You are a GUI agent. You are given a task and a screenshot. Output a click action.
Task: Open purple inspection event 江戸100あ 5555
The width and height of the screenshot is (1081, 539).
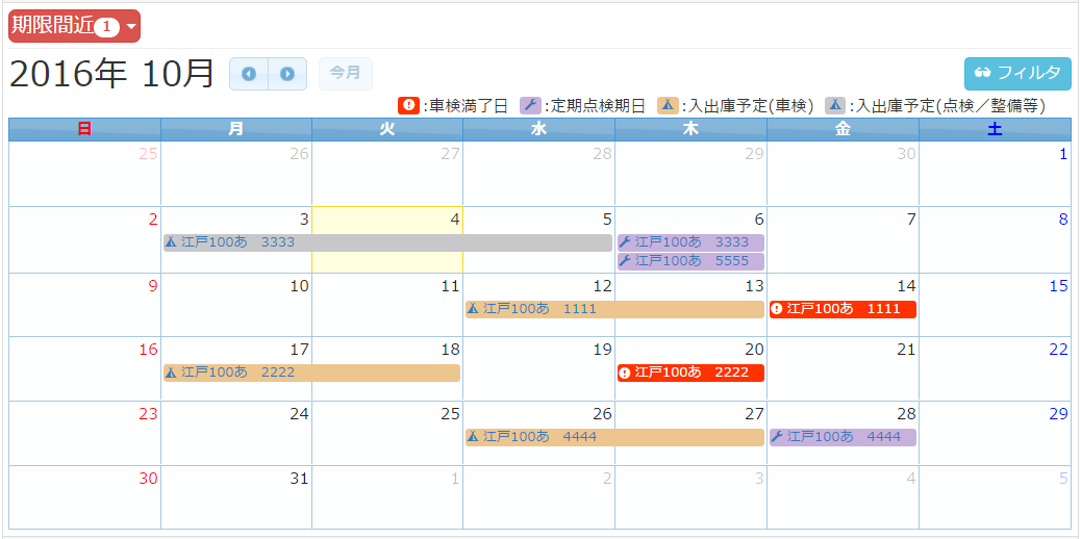(690, 261)
